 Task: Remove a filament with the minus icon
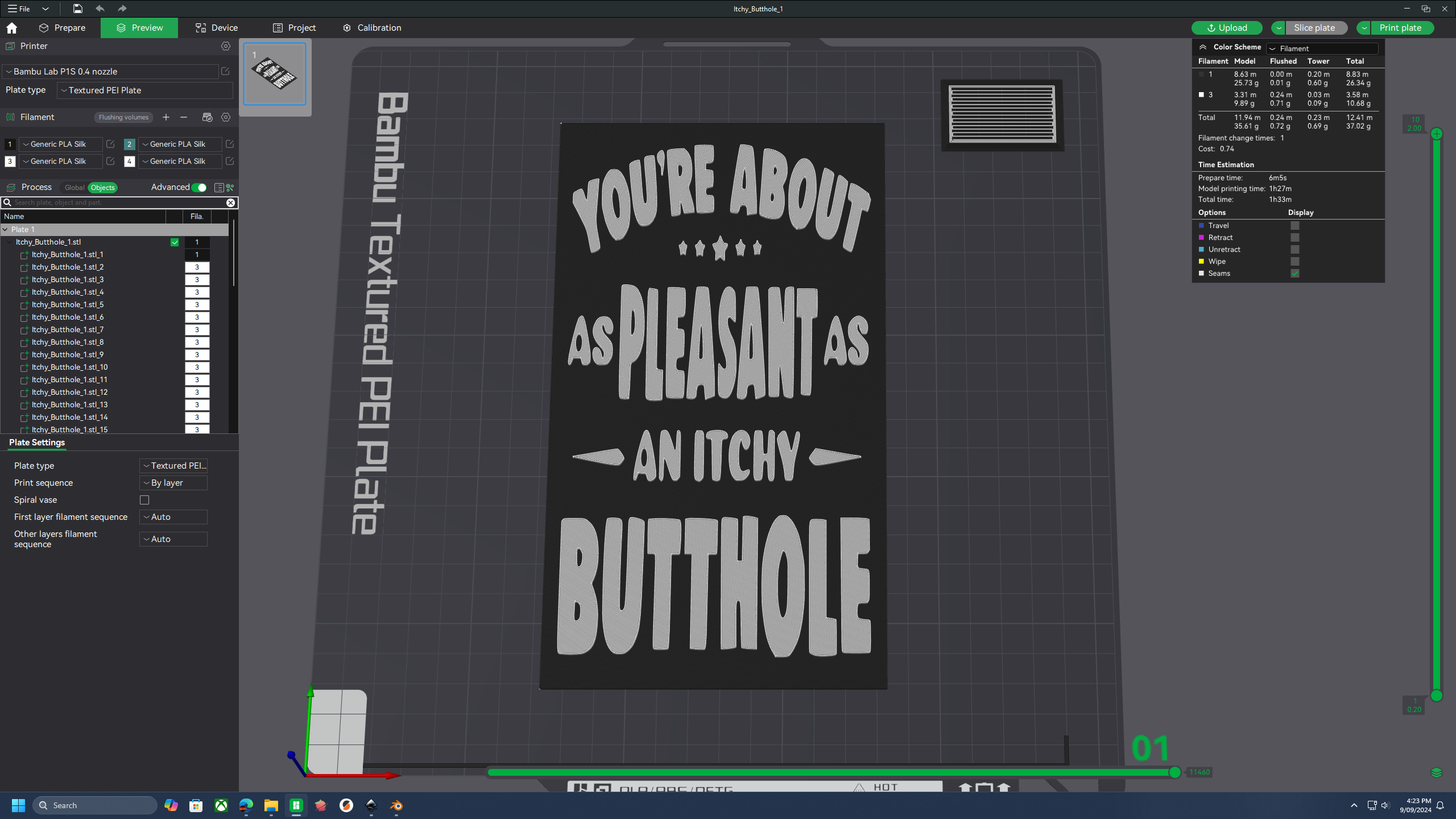184,117
